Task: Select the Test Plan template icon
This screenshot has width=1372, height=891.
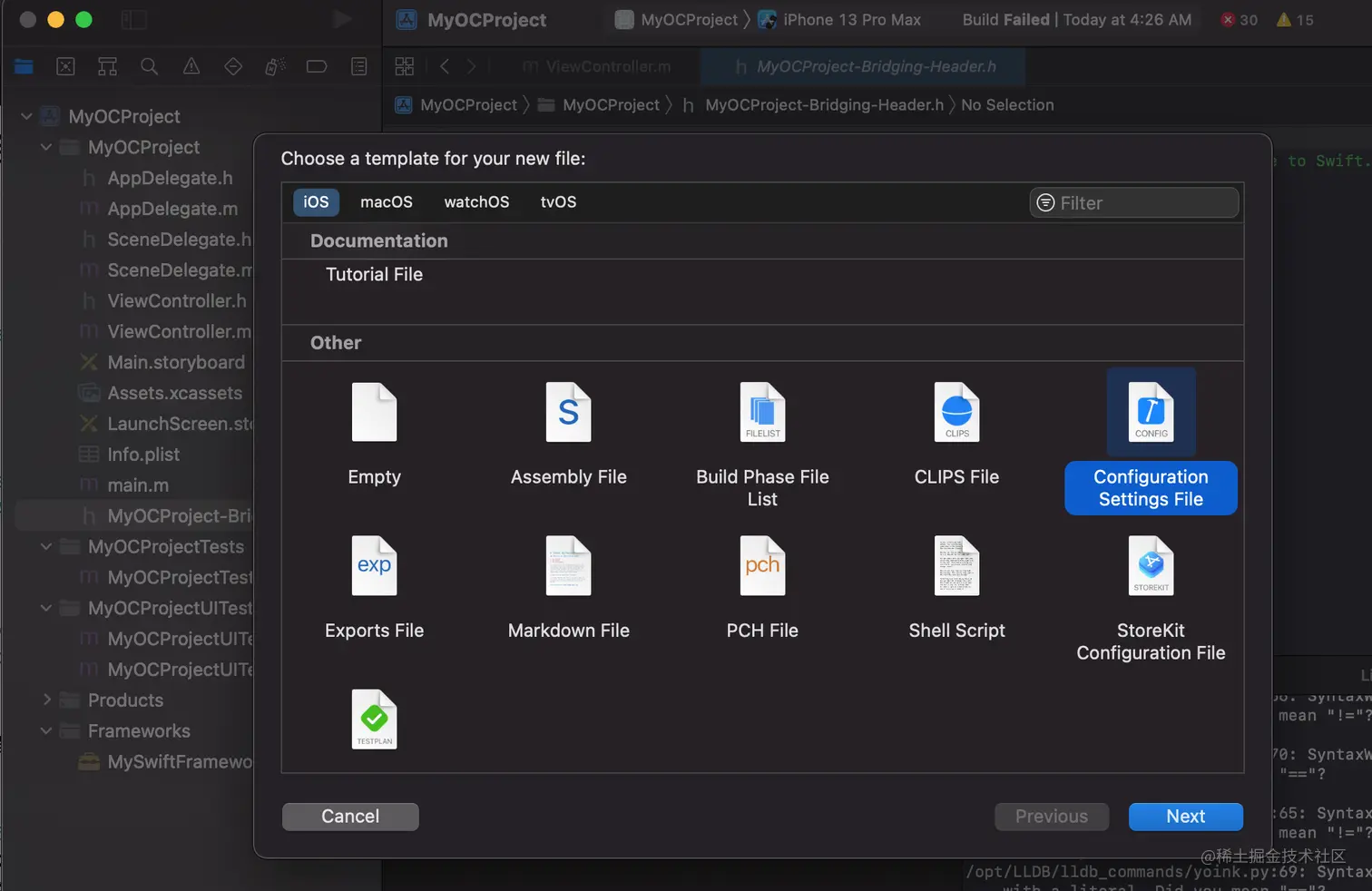Action: (374, 720)
